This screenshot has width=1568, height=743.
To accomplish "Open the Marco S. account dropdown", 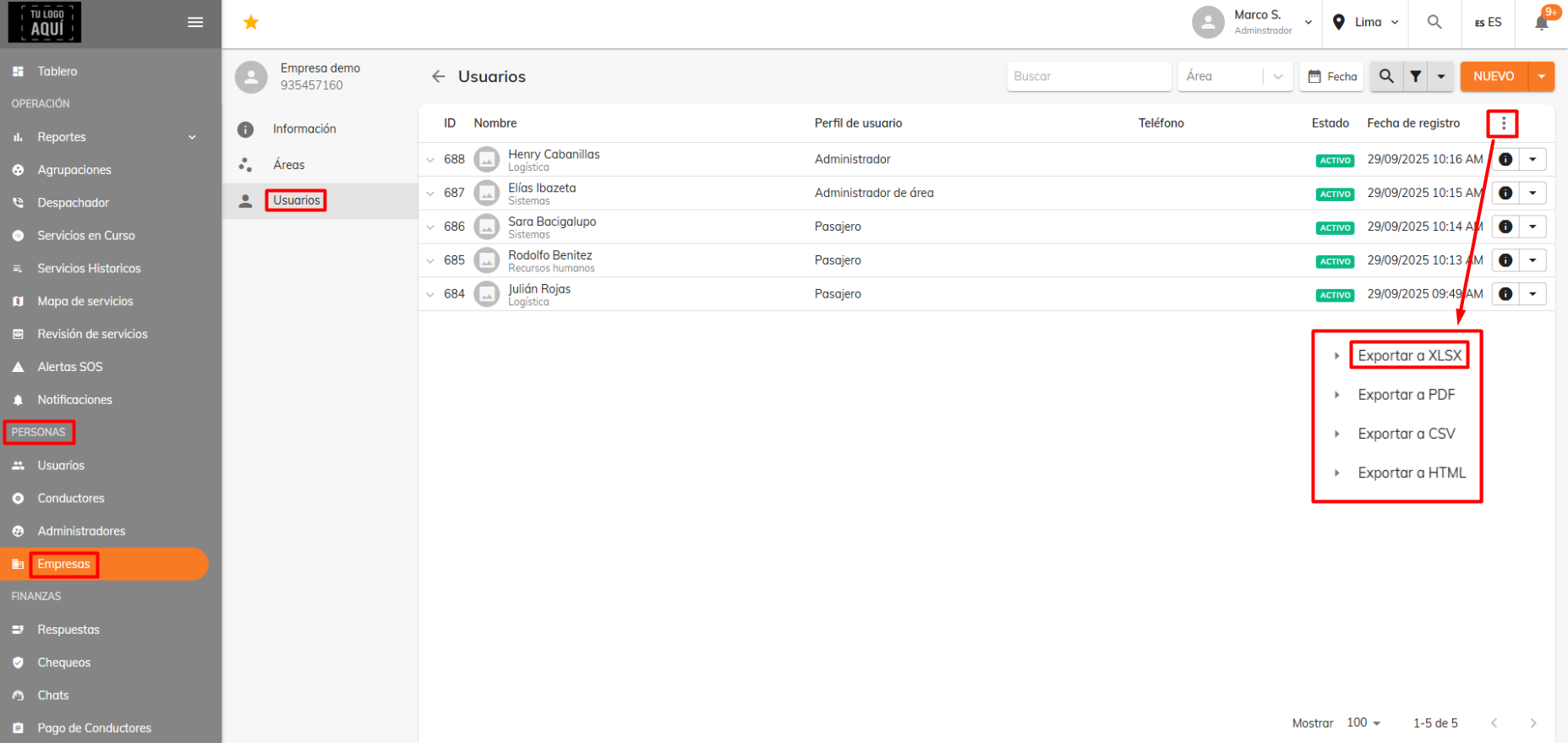I will tap(1308, 22).
